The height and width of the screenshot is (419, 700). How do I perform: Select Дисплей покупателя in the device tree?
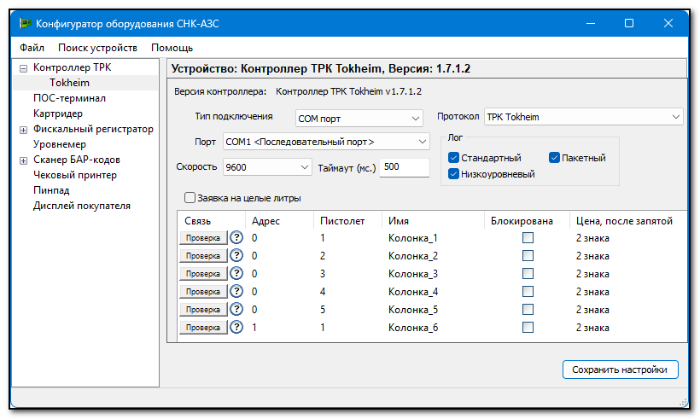tap(82, 206)
